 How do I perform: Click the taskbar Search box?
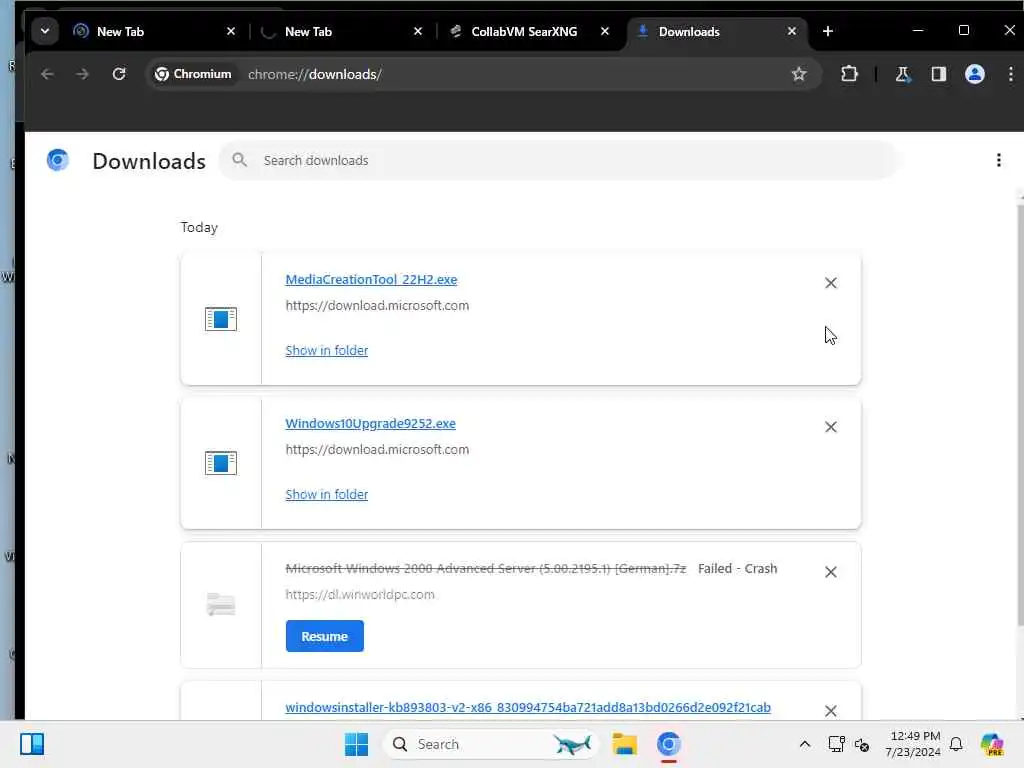point(491,744)
